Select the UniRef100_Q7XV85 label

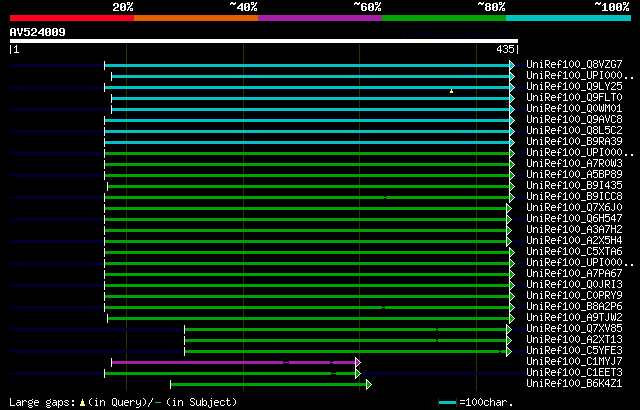pos(574,329)
